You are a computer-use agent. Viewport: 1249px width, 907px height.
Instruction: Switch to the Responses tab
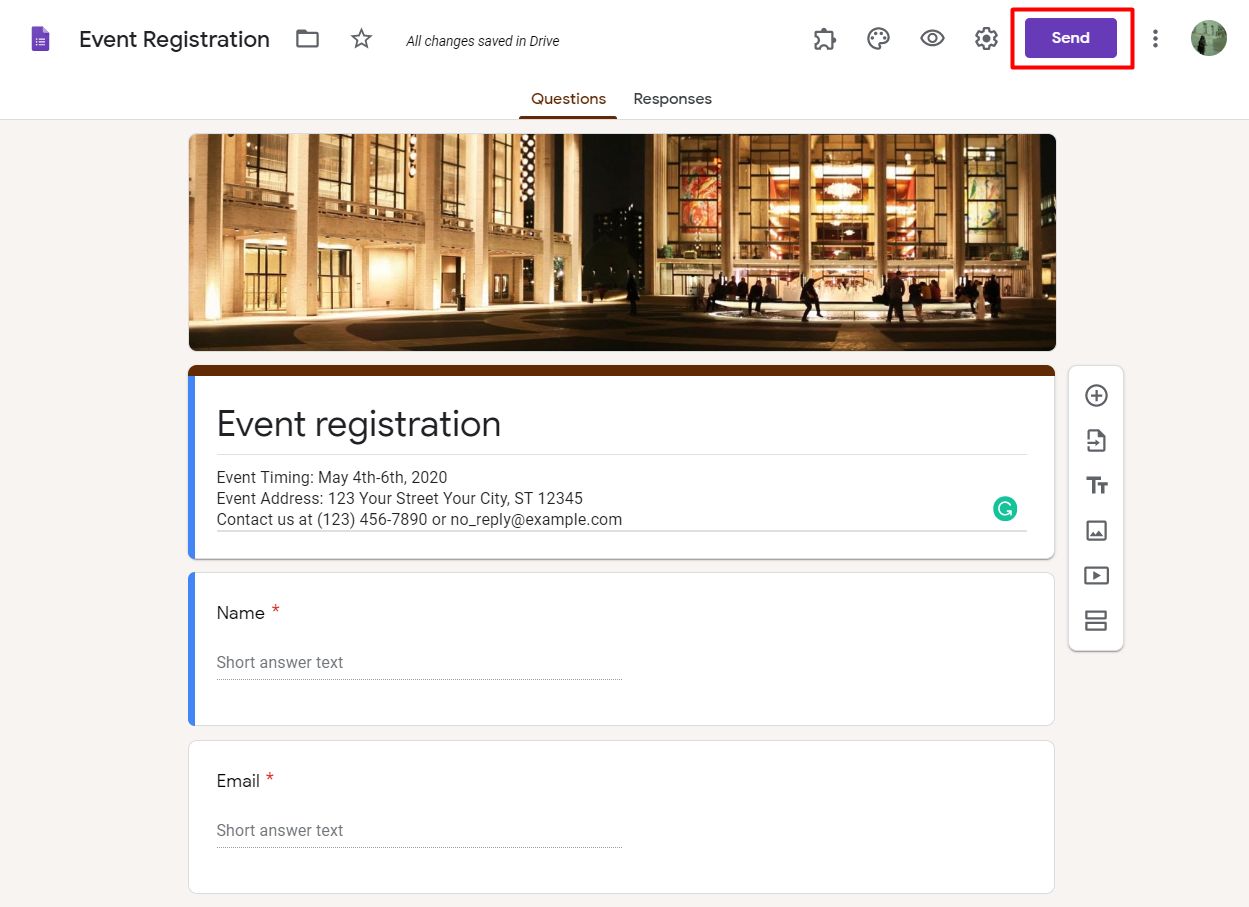(x=672, y=99)
